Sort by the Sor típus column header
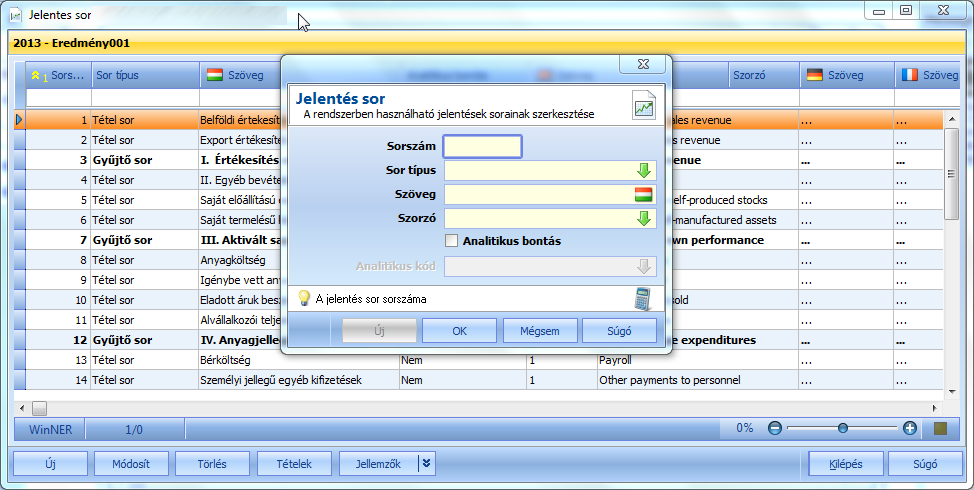974x490 pixels. pyautogui.click(x=145, y=75)
